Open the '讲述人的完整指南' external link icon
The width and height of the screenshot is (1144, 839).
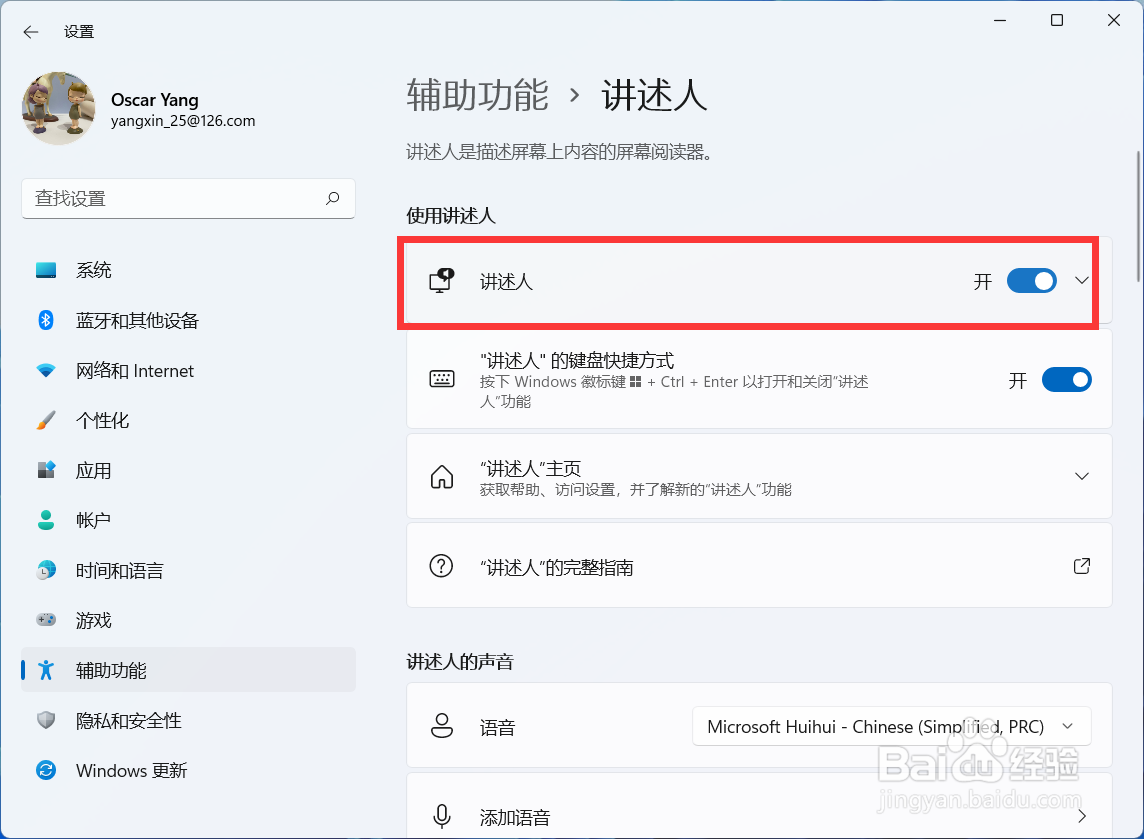coord(1081,565)
